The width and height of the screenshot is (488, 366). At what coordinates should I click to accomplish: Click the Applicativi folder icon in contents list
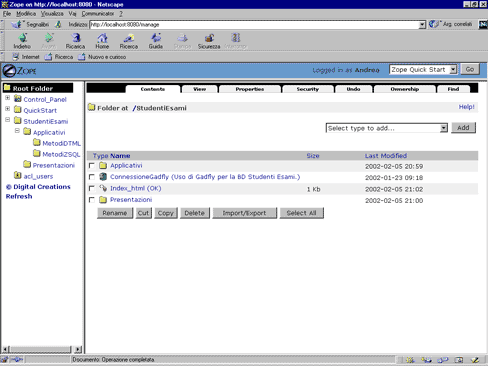[x=103, y=165]
